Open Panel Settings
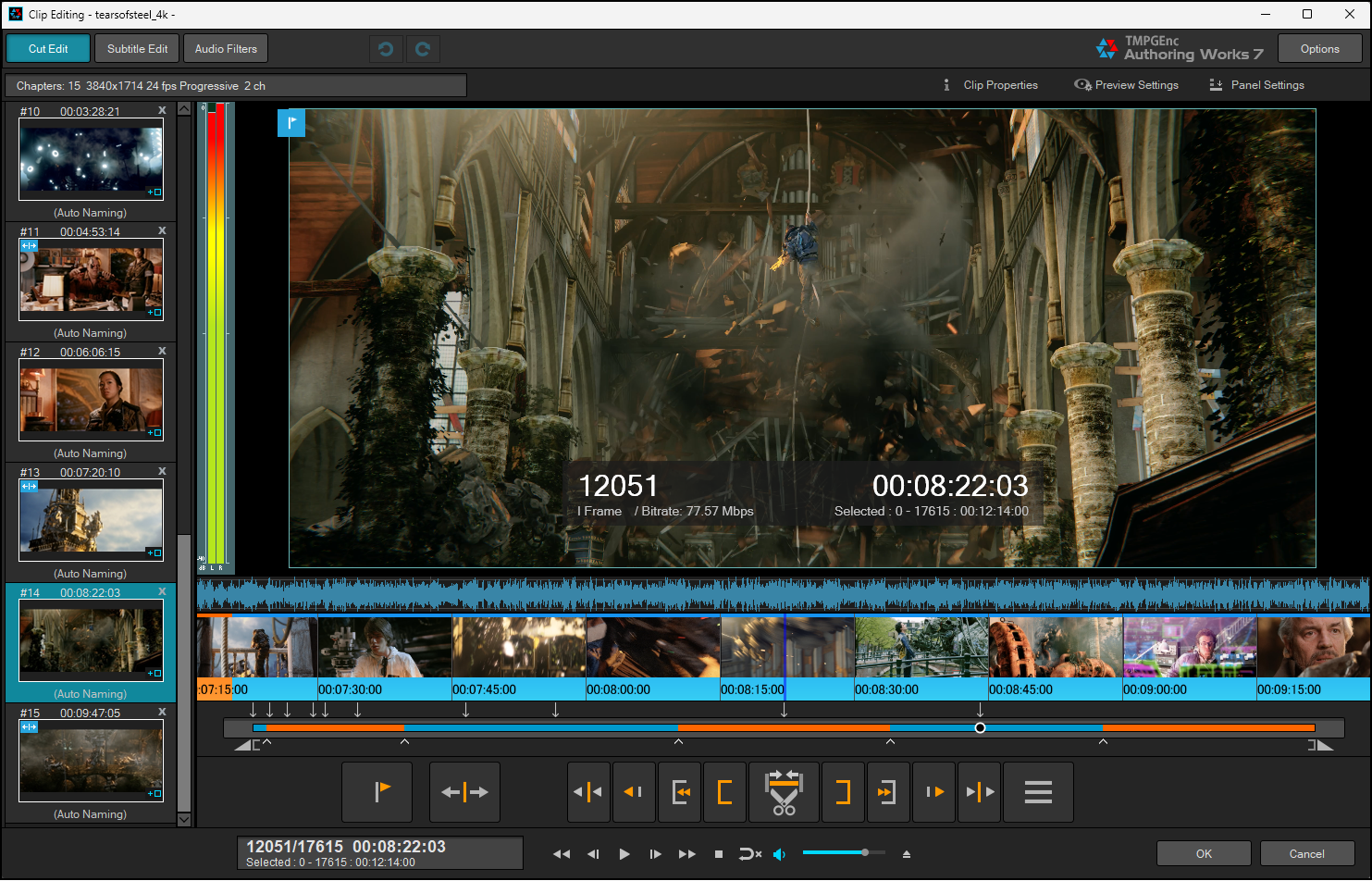 point(1257,85)
